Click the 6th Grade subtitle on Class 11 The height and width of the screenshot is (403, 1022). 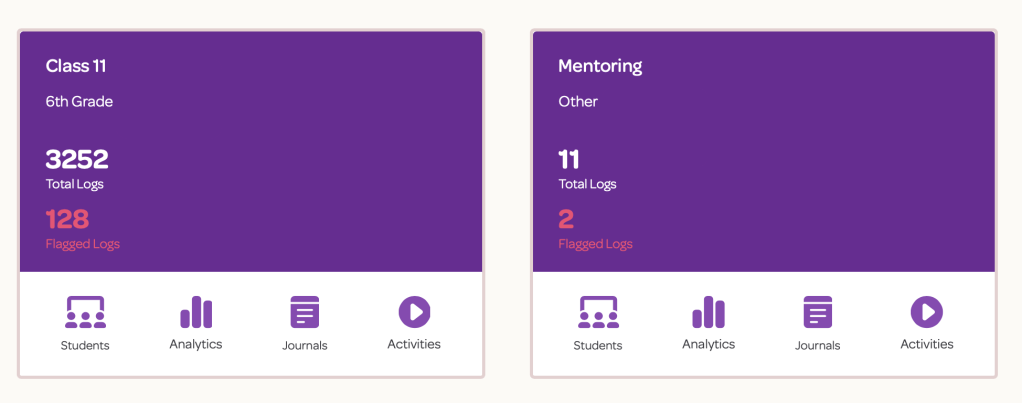(x=79, y=102)
